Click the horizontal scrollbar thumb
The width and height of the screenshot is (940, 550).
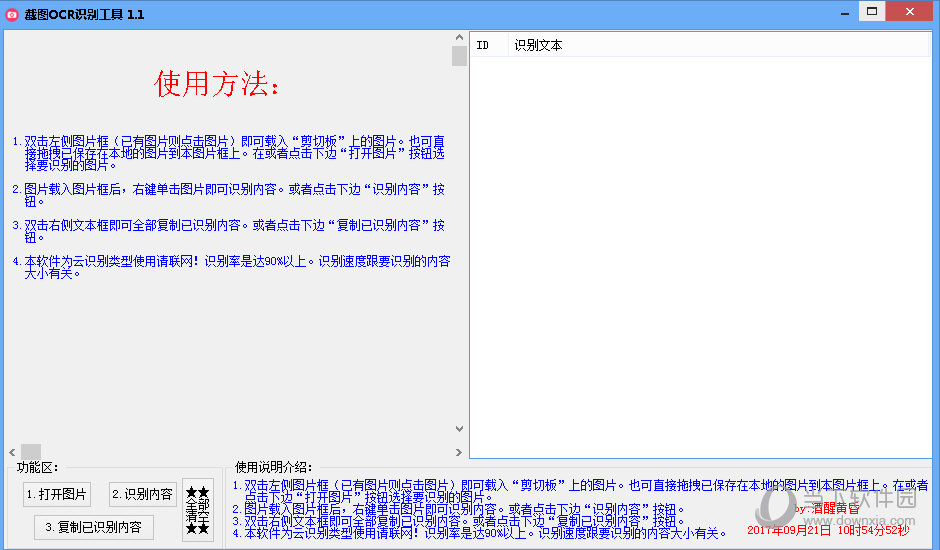(x=31, y=452)
